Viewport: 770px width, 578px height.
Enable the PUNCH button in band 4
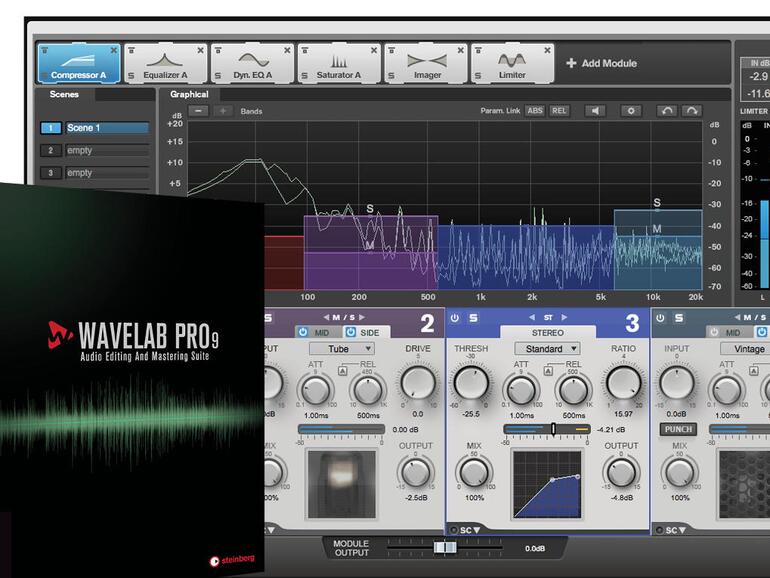coord(678,429)
